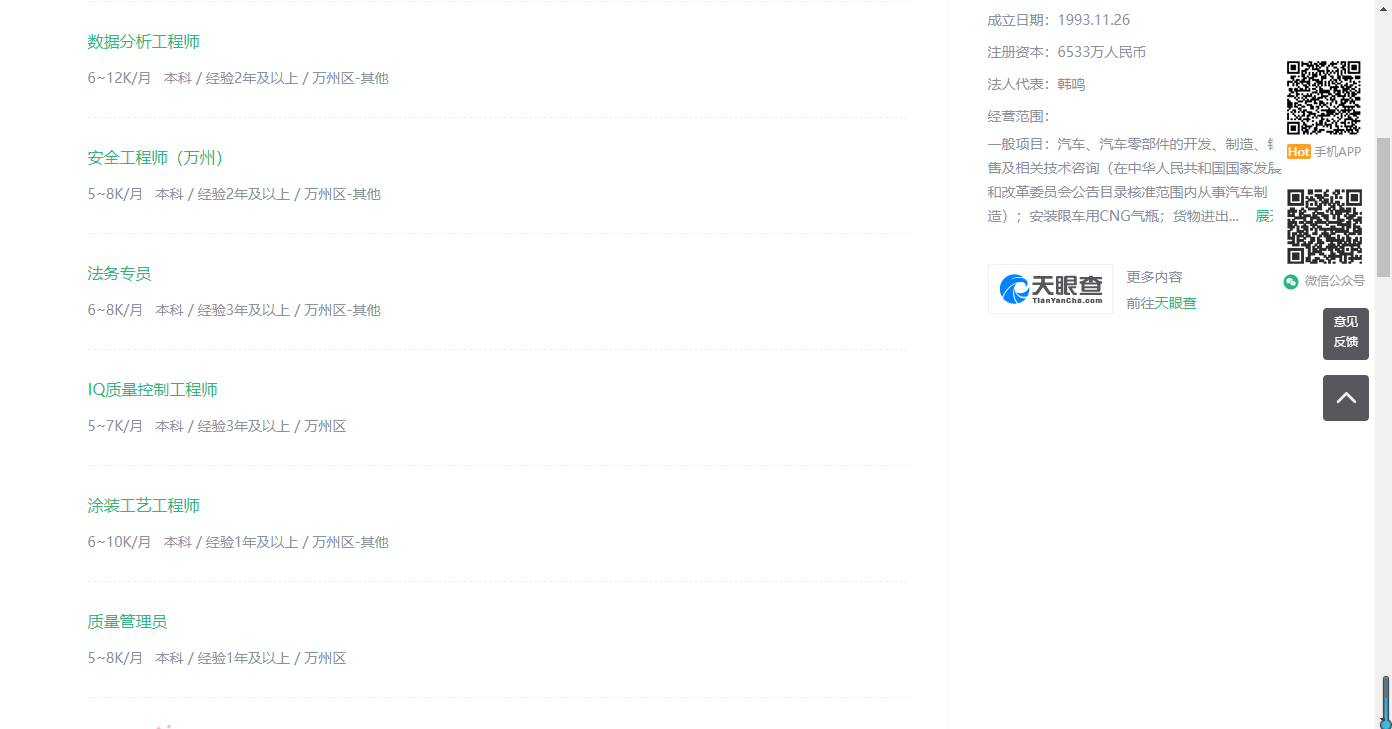Click the green WeChat icon
Viewport: 1392px width, 729px height.
1291,282
